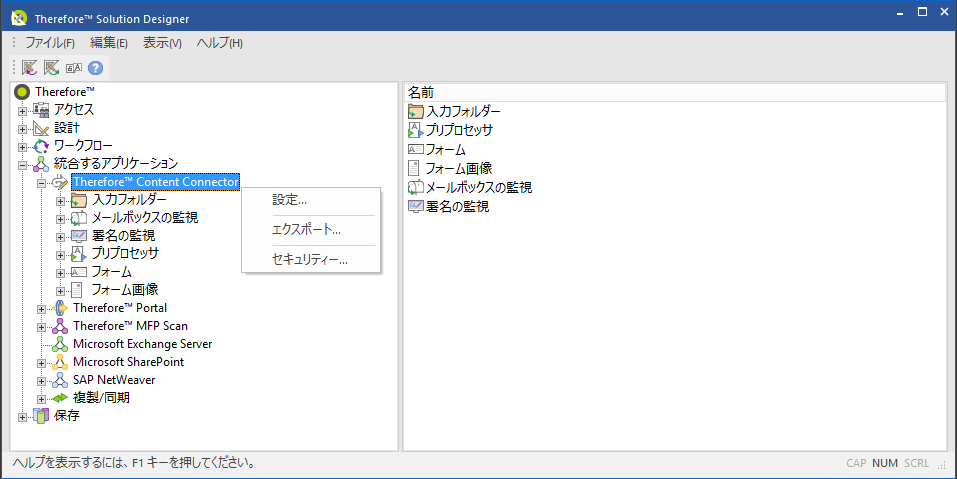Expand the アクセス tree node
This screenshot has width=957, height=479.
pyautogui.click(x=23, y=111)
